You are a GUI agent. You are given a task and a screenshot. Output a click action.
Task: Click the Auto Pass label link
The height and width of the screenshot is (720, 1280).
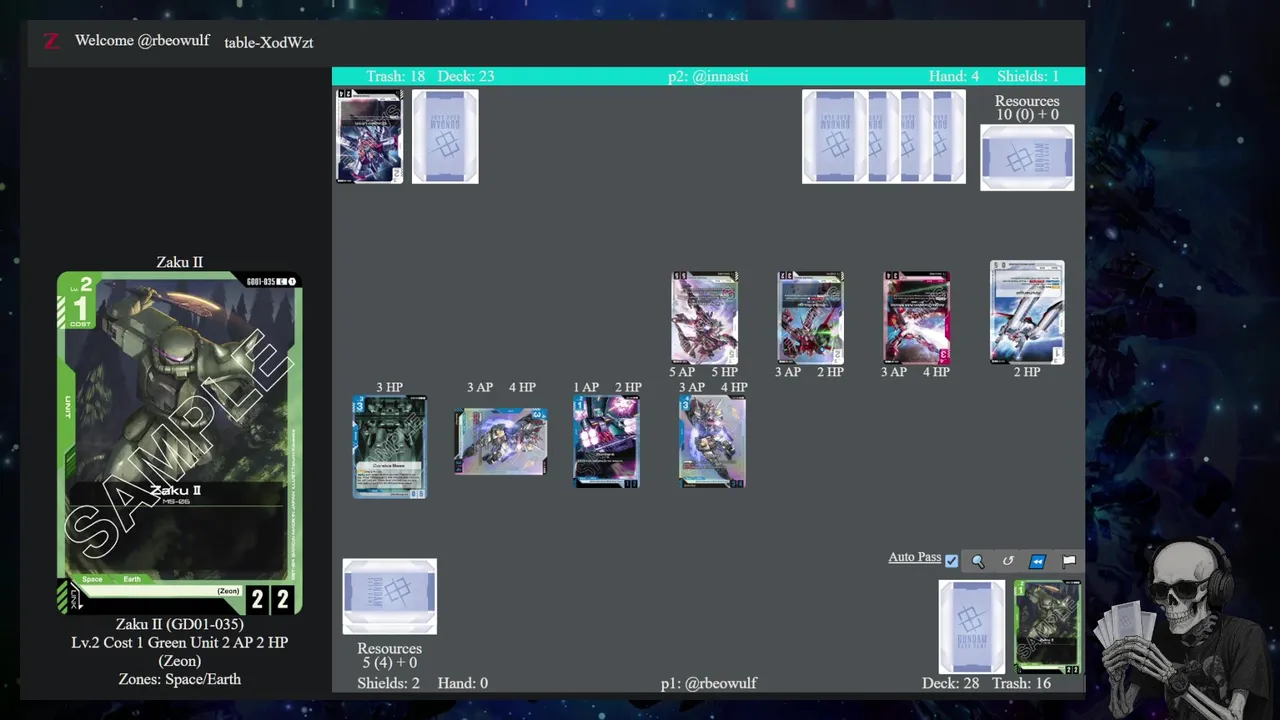pyautogui.click(x=915, y=557)
